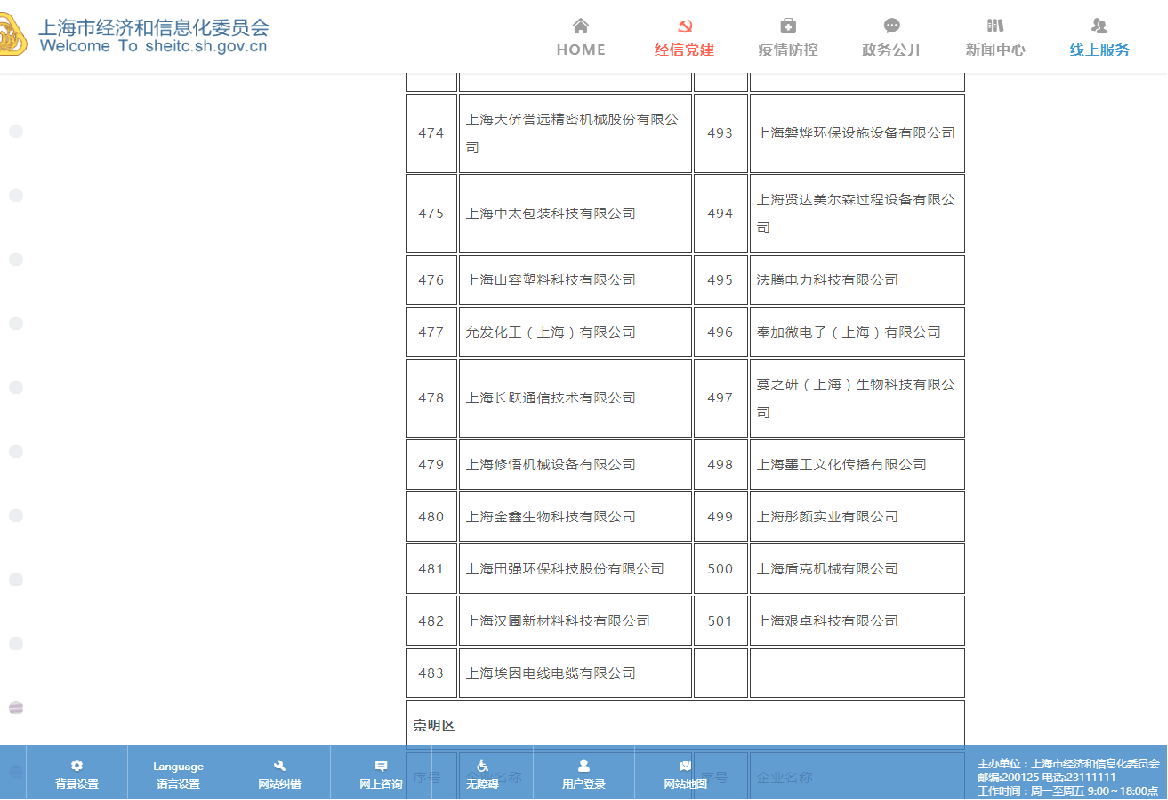Click the 'Welcome To sheitc.sh.gov.cn' text

(153, 46)
